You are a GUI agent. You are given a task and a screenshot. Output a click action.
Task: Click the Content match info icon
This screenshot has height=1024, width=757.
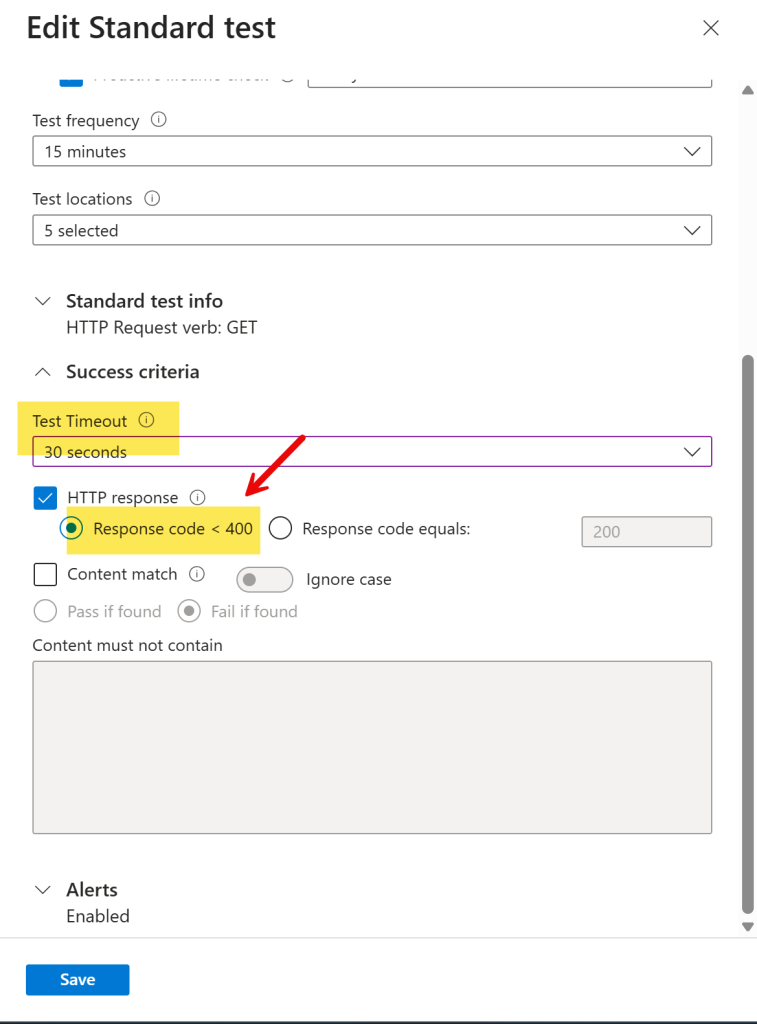pos(197,573)
